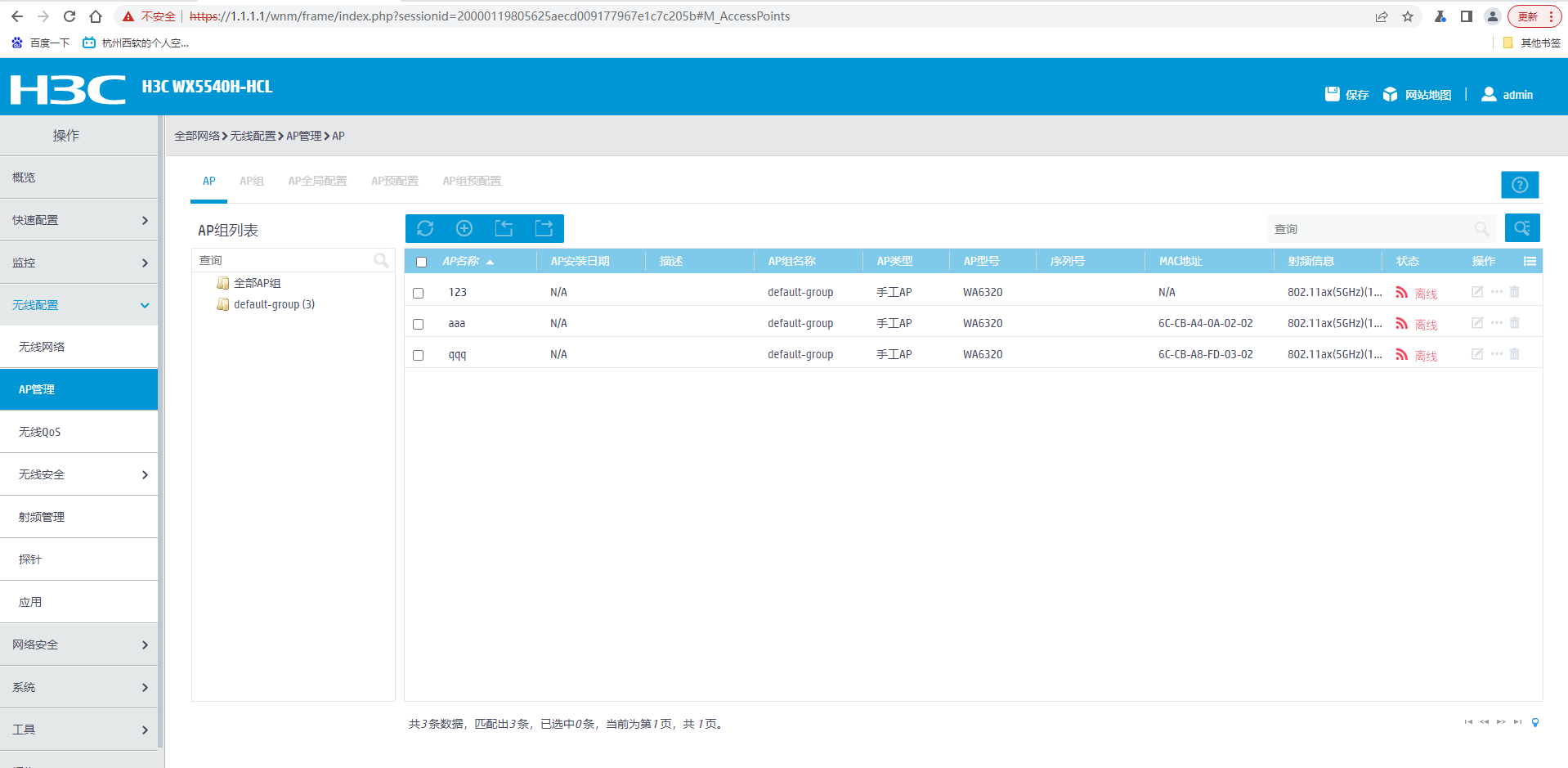Open the AP全局配置 tab
1568x768 pixels.
(x=317, y=181)
